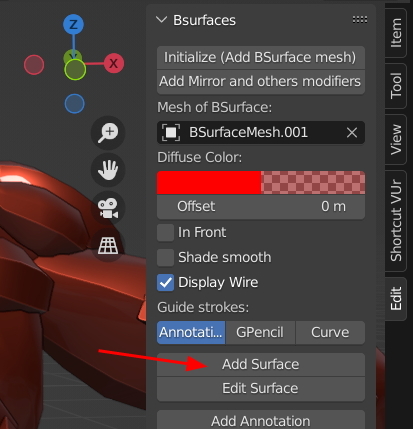Viewport: 413px width, 429px height.
Task: Click the Diffuse Color: label
Action: [200, 157]
